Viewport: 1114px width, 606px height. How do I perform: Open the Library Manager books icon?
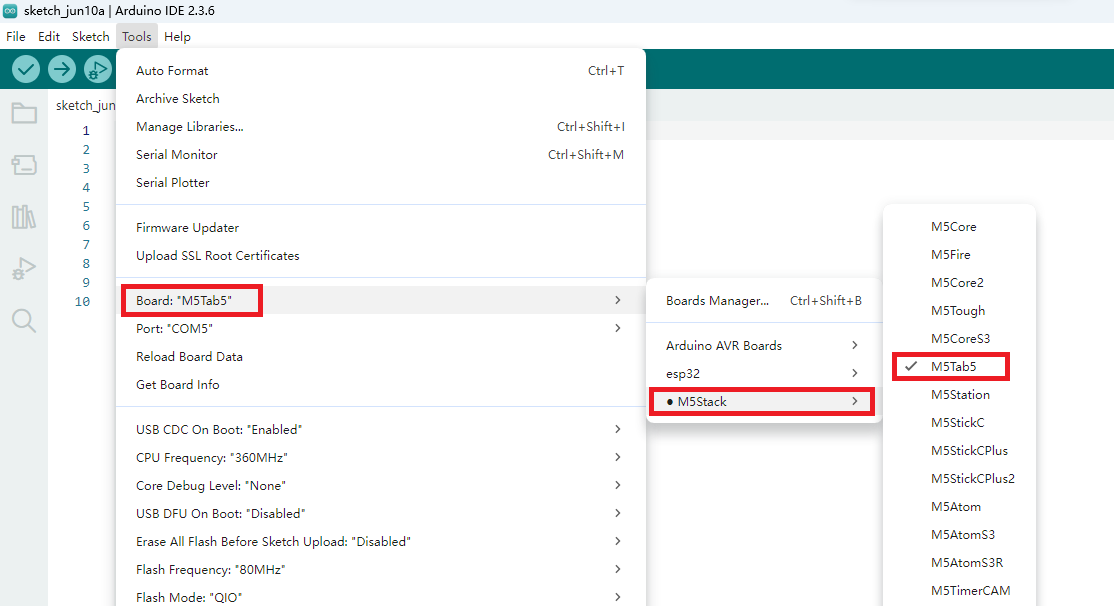24,217
